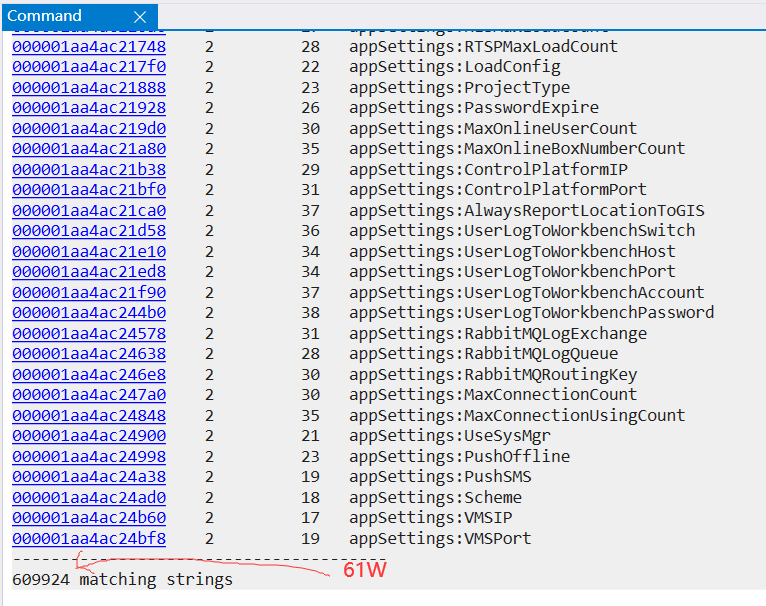
Task: Follow the link 000001aa4ac21ca0
Action: [89, 211]
